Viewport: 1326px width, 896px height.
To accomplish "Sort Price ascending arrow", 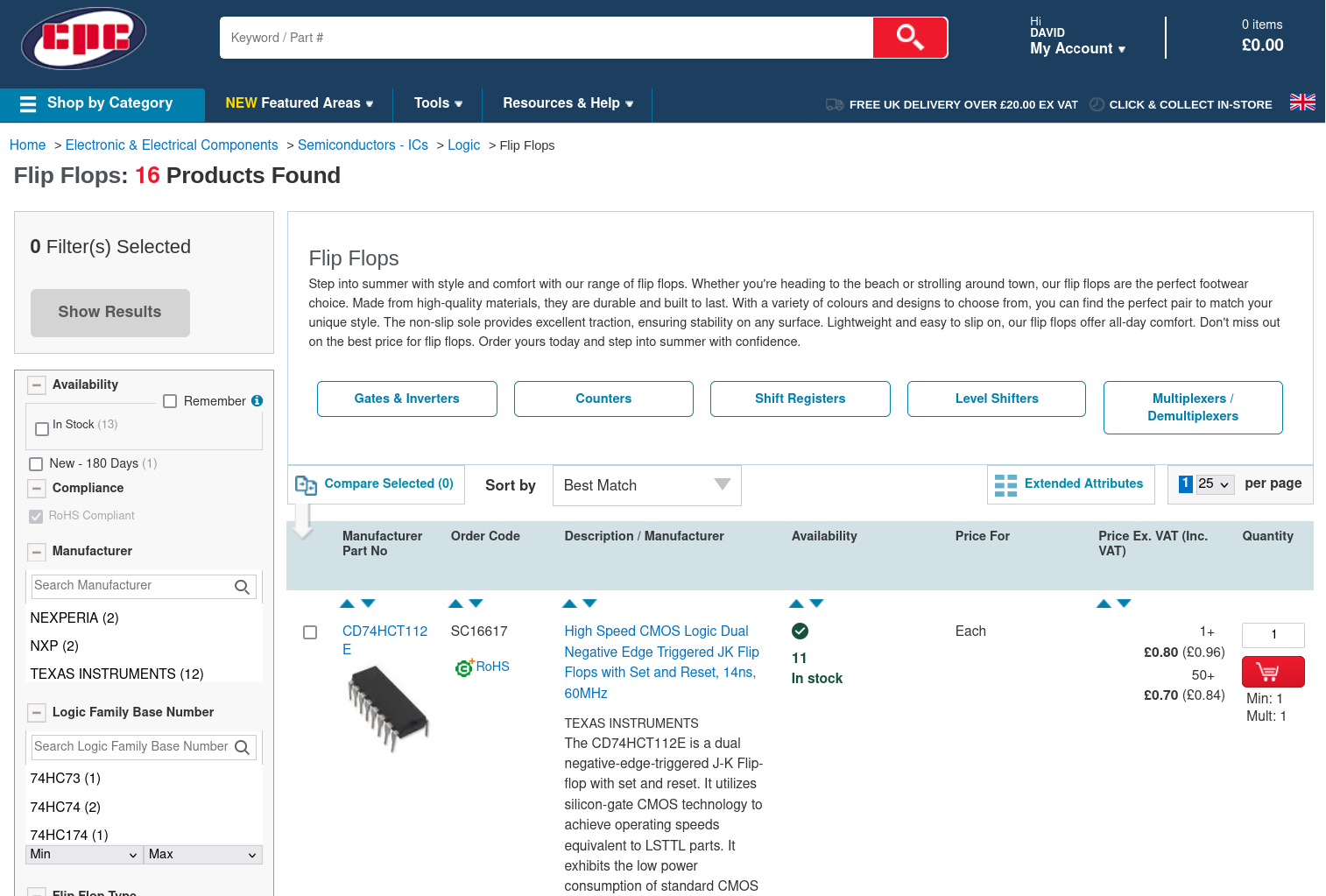I will tap(1104, 603).
